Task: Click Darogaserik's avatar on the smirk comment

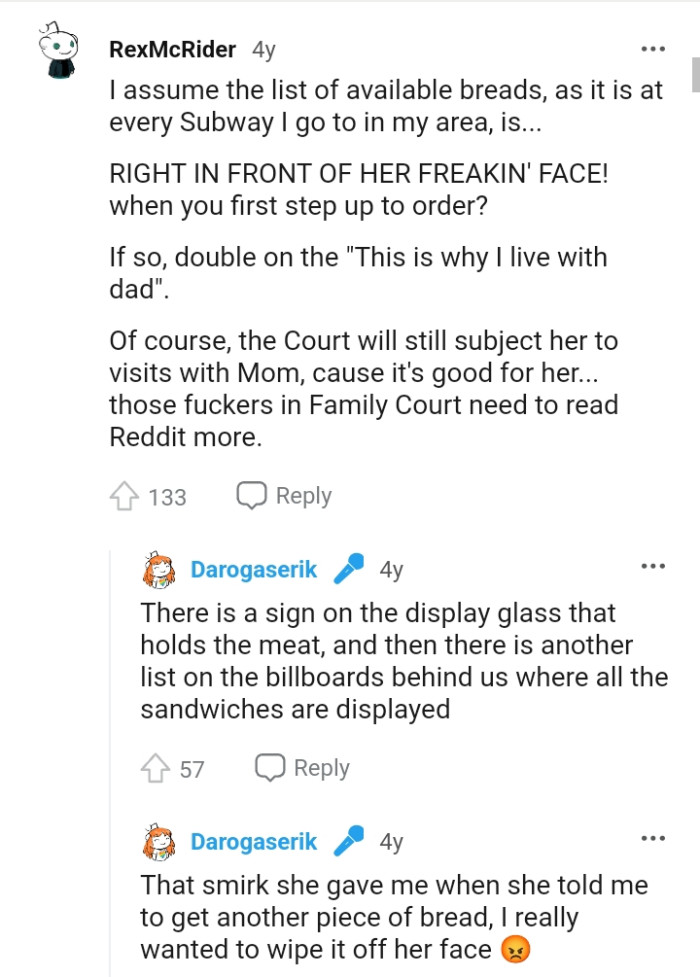Action: 160,843
